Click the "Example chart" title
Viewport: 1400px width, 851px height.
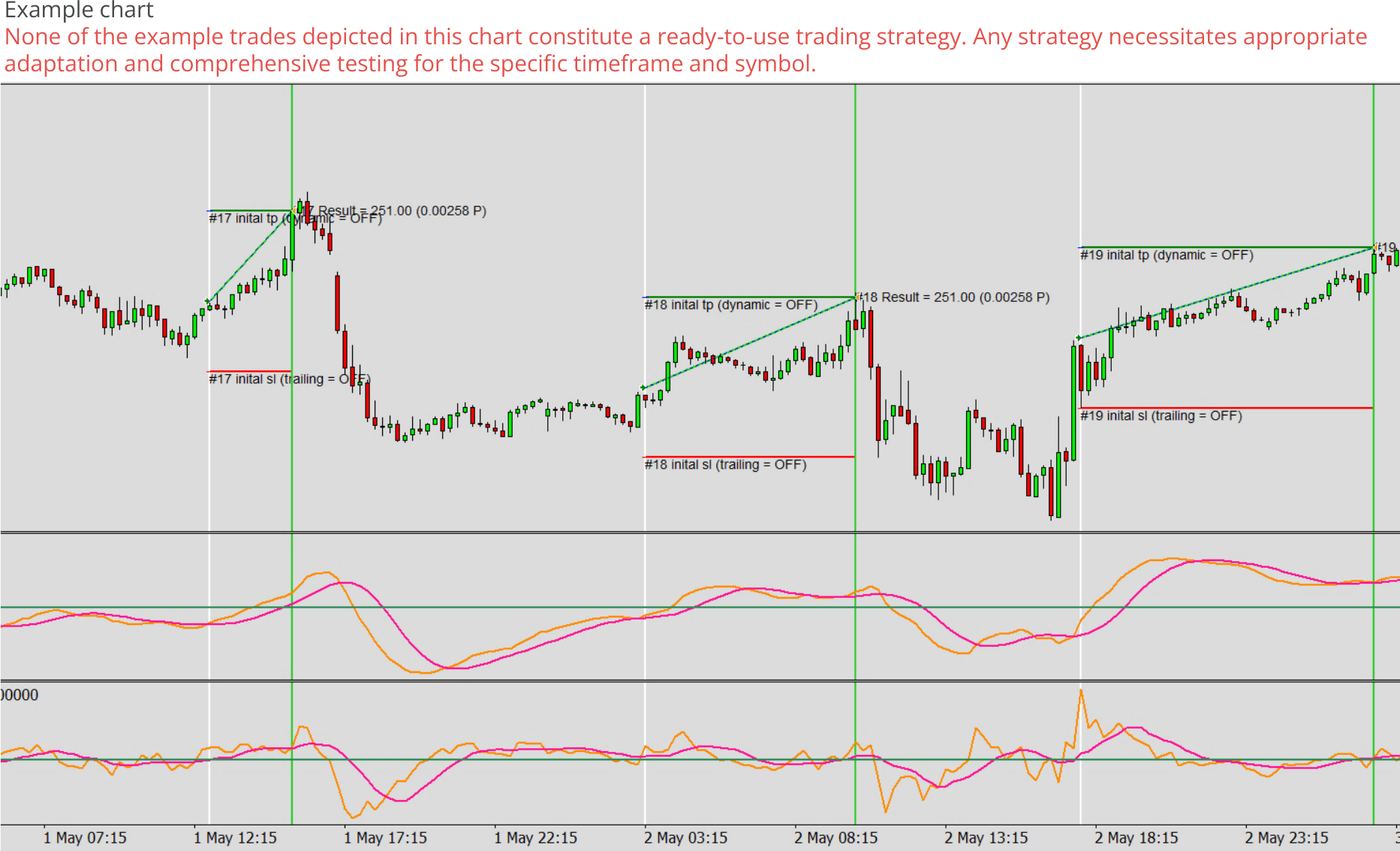tap(79, 10)
